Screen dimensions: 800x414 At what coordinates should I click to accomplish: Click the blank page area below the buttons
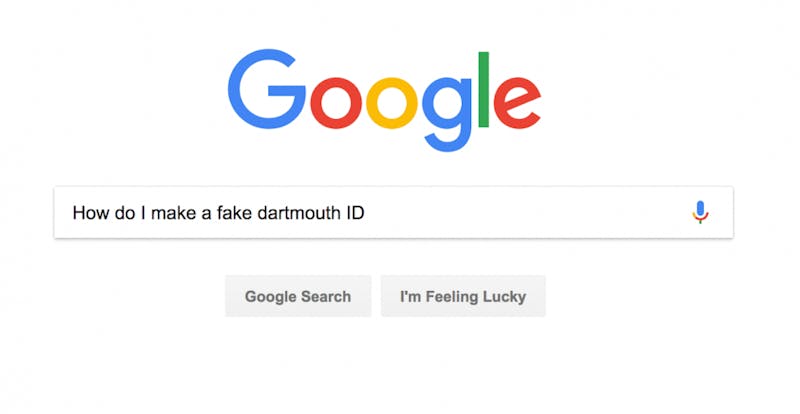(x=400, y=370)
